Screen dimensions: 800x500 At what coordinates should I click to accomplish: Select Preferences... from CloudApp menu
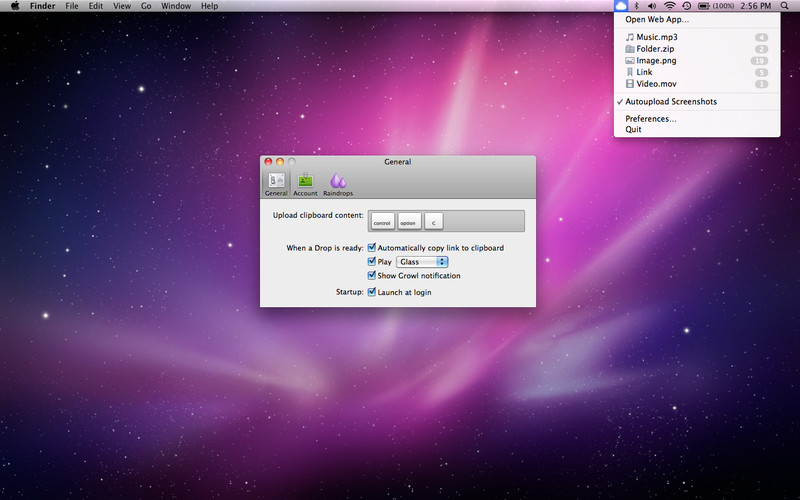pyautogui.click(x=651, y=119)
